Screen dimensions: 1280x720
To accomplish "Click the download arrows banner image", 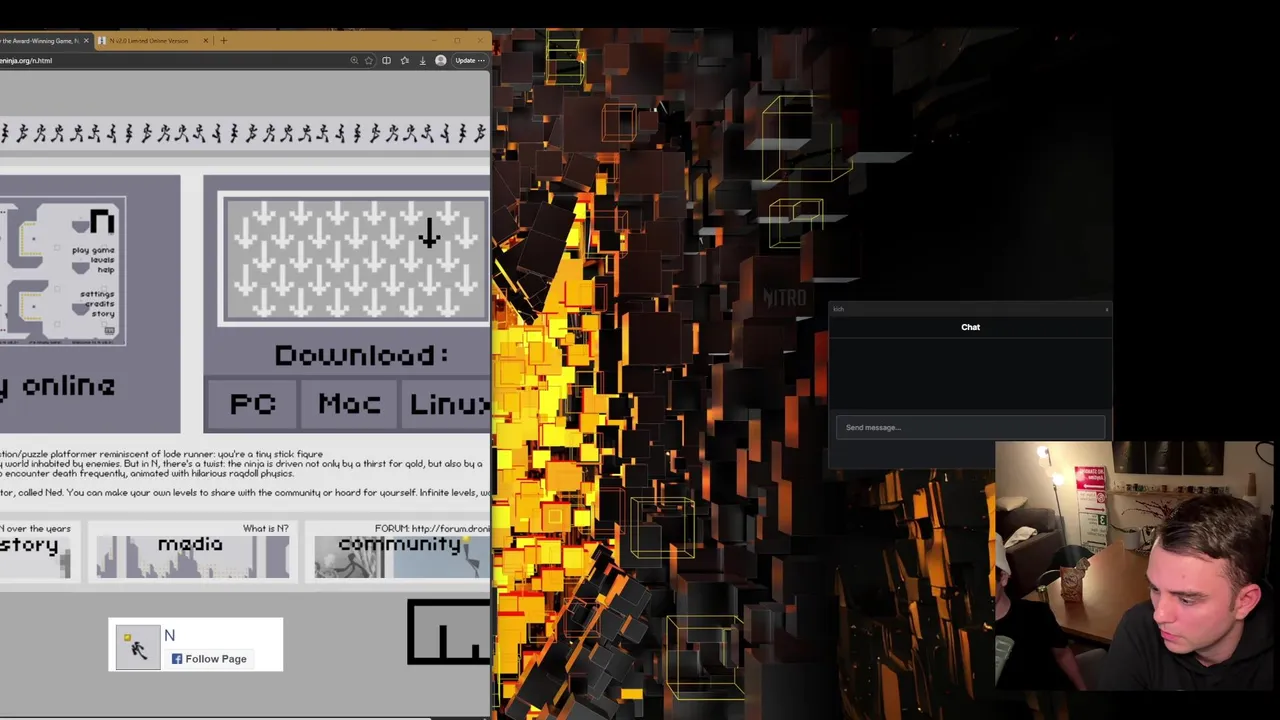I will coord(355,259).
